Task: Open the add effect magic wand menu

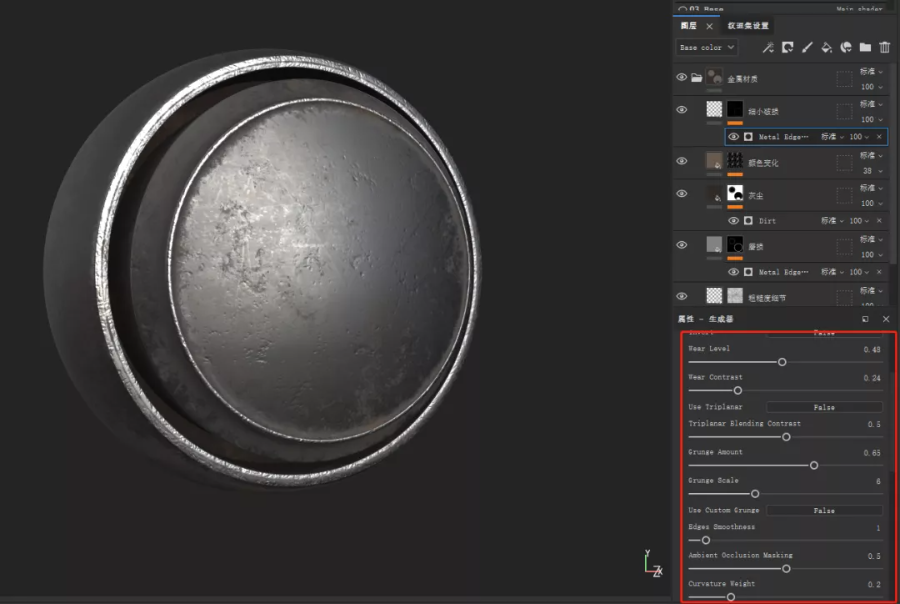Action: [768, 47]
